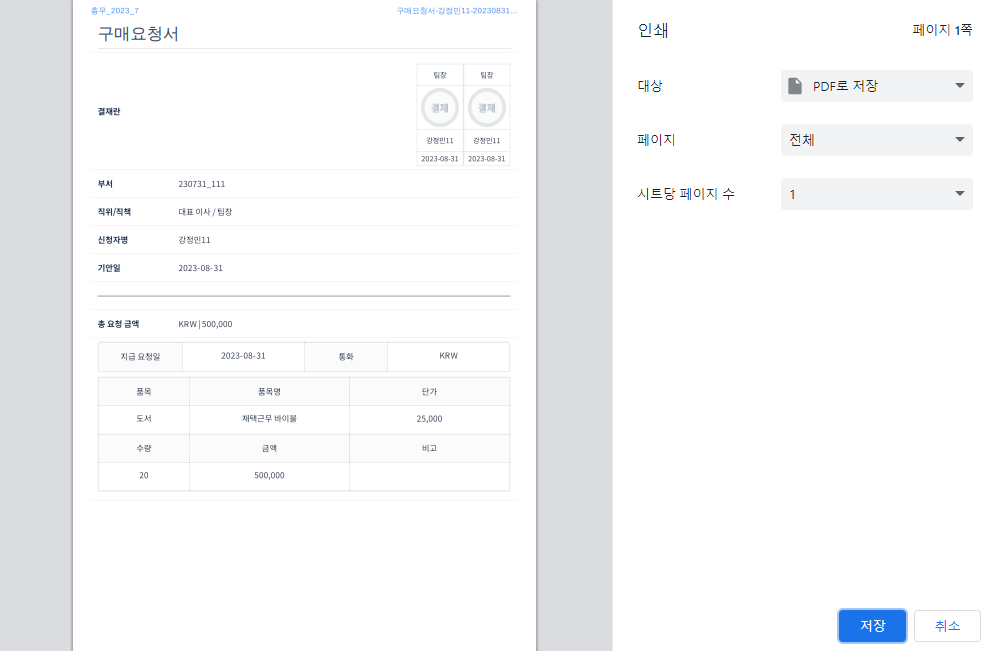The height and width of the screenshot is (651, 992).
Task: Click the 구매요청서 title in preview
Action: coord(138,34)
